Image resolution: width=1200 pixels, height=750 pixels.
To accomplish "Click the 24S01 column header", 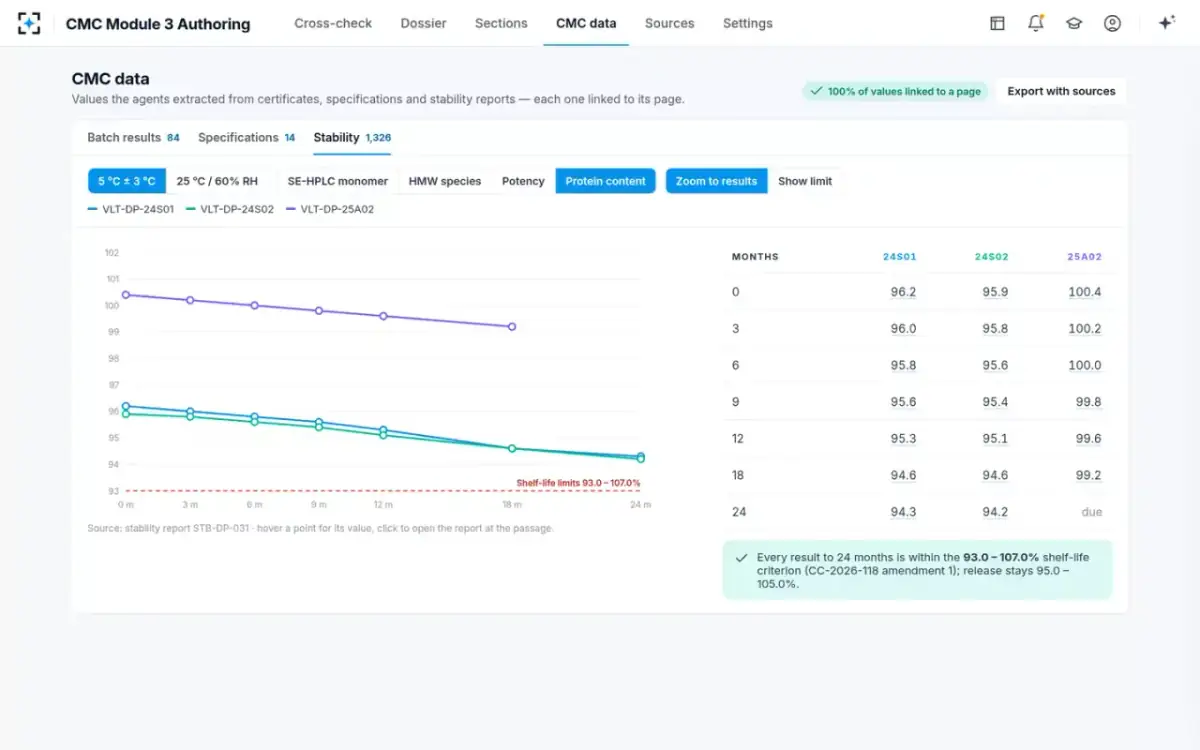I will 899,257.
